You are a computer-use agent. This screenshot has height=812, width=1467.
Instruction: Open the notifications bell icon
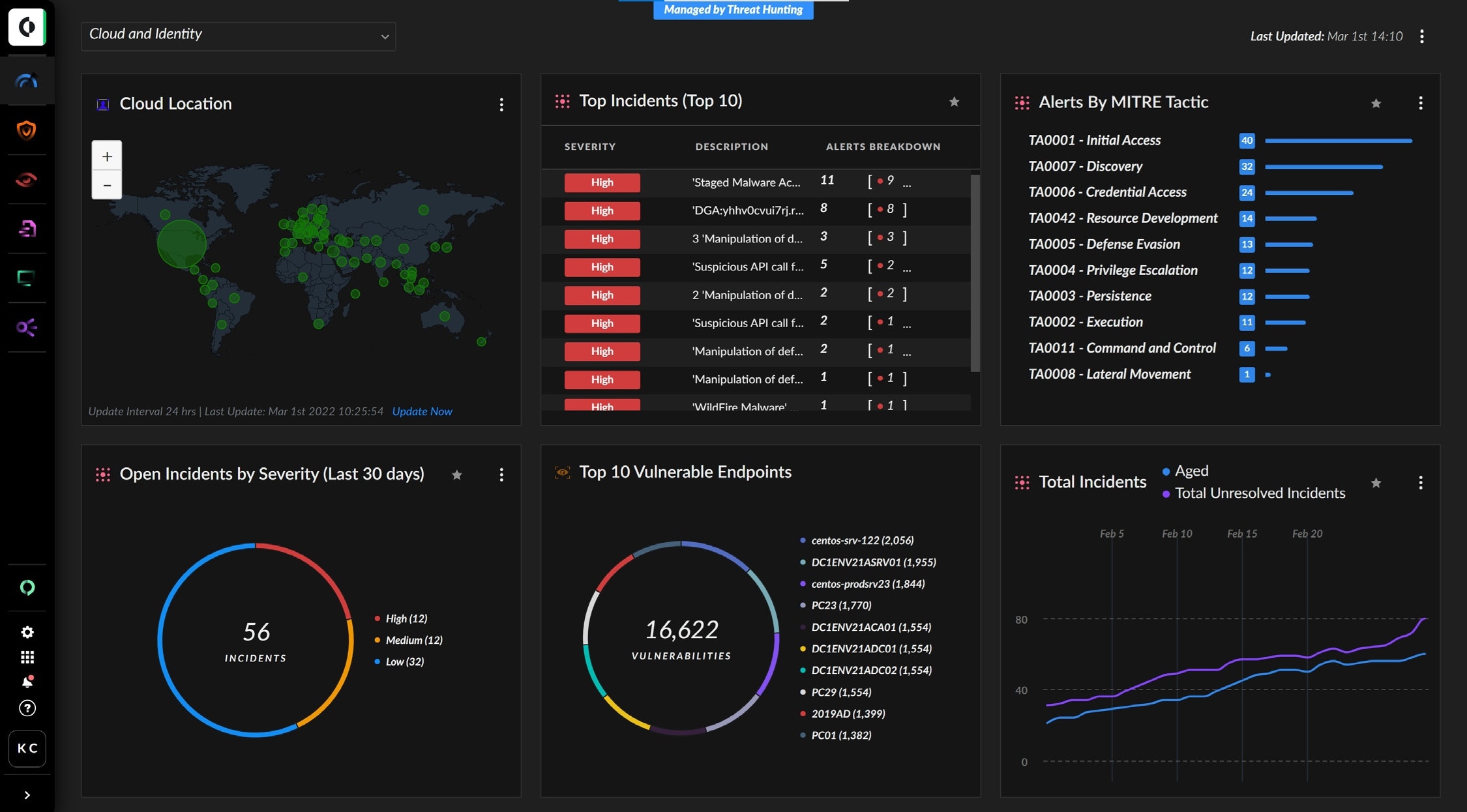pyautogui.click(x=27, y=682)
